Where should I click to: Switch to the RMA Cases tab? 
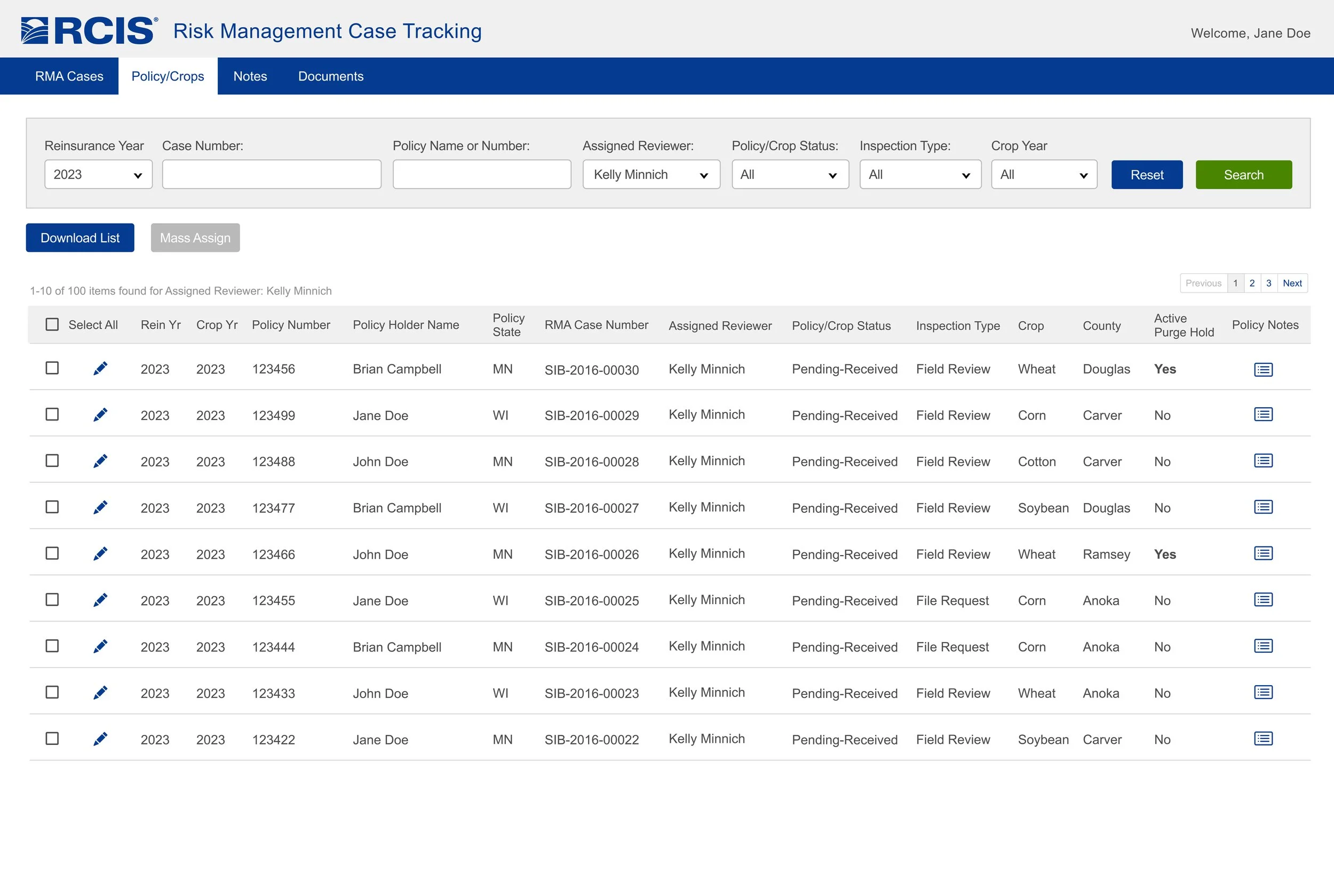[69, 76]
